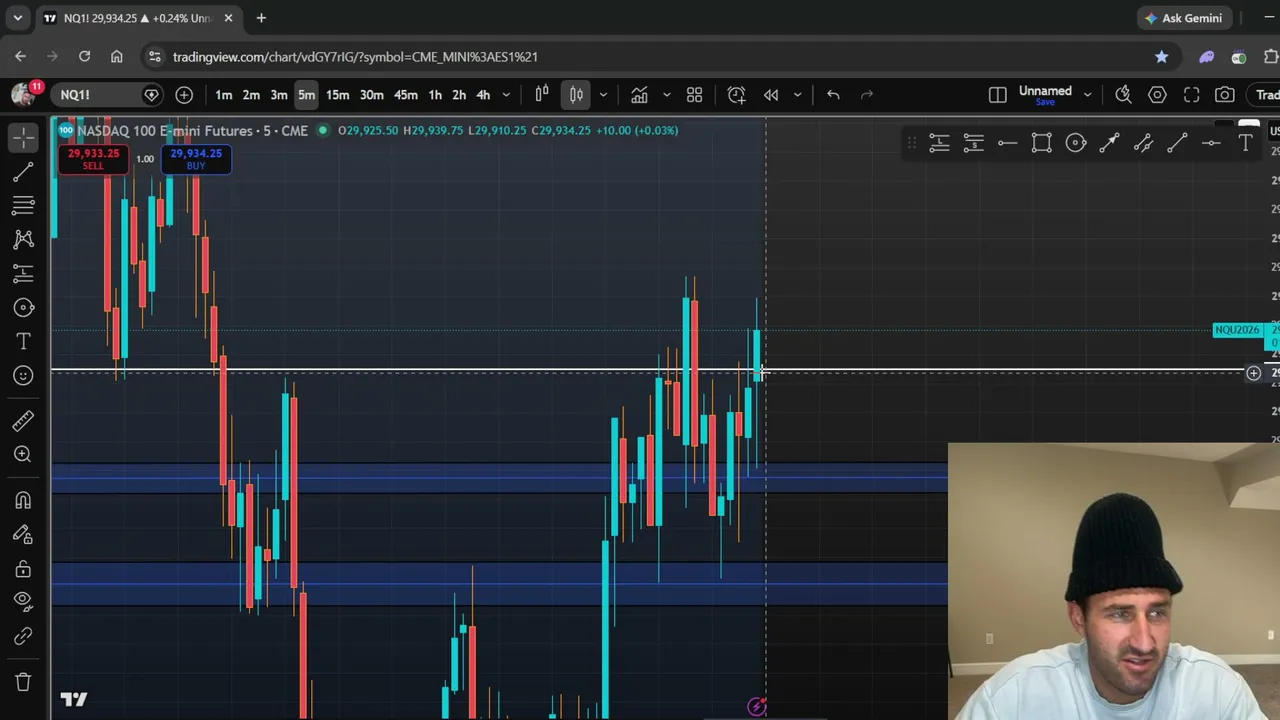
Task: Select the arrow tool in favorites bar
Action: [1109, 144]
